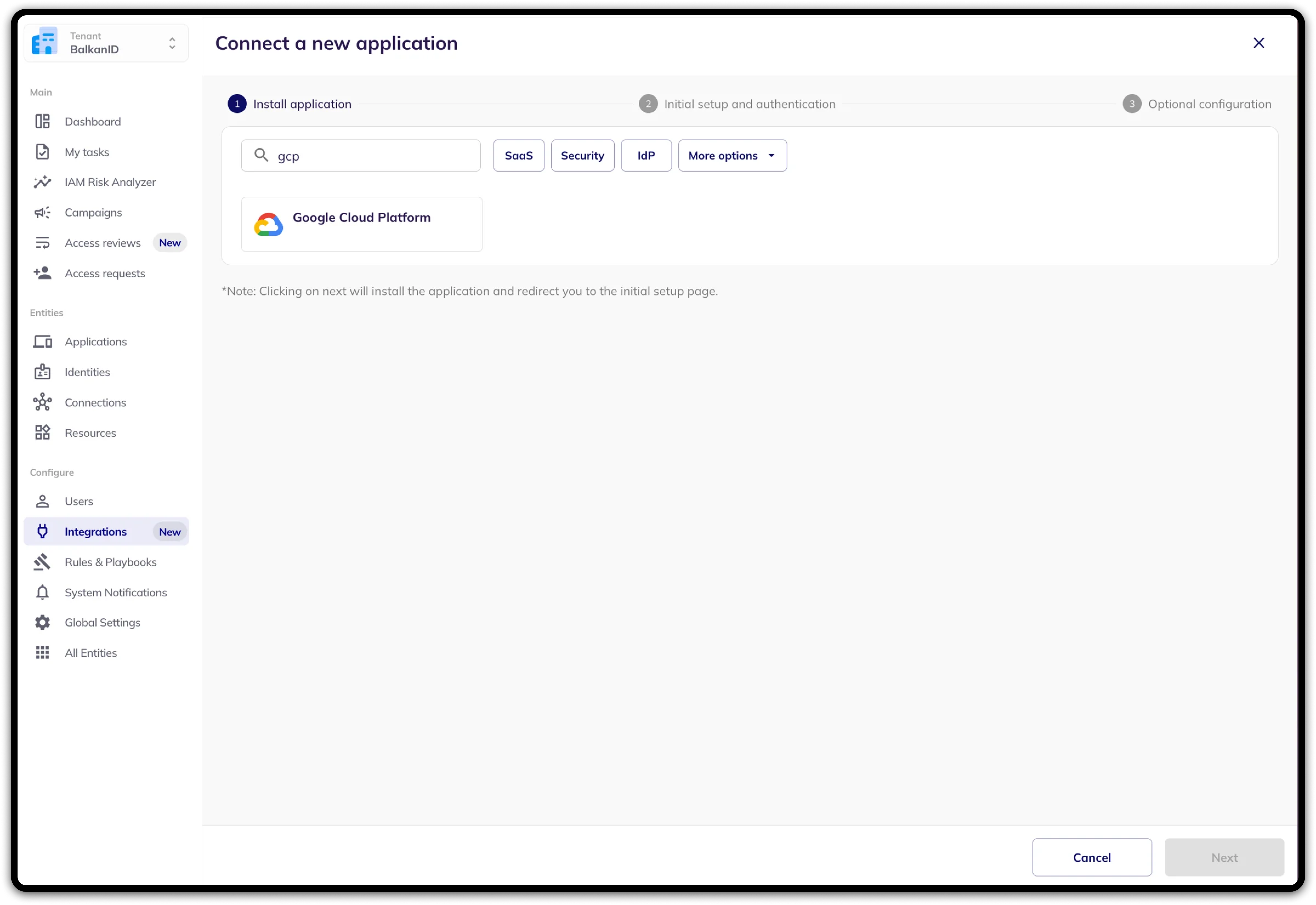This screenshot has height=905, width=1316.
Task: Open the Global Settings gear icon
Action: [42, 623]
